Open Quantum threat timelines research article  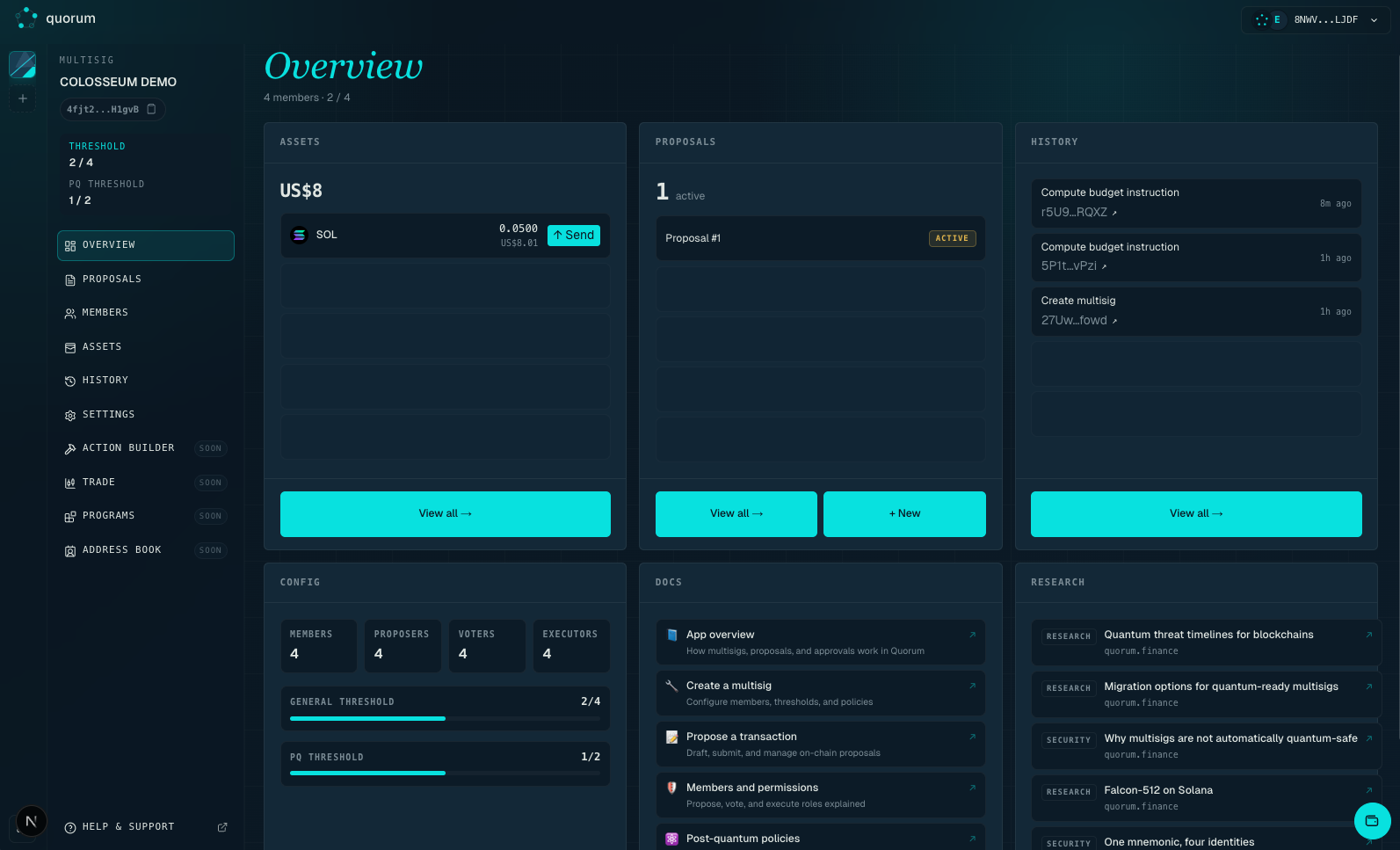click(1206, 643)
